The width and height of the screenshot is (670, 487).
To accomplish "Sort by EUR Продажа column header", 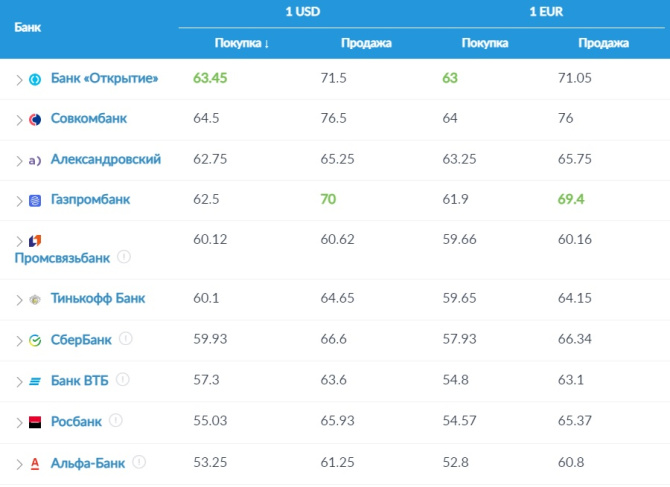I will pyautogui.click(x=603, y=43).
